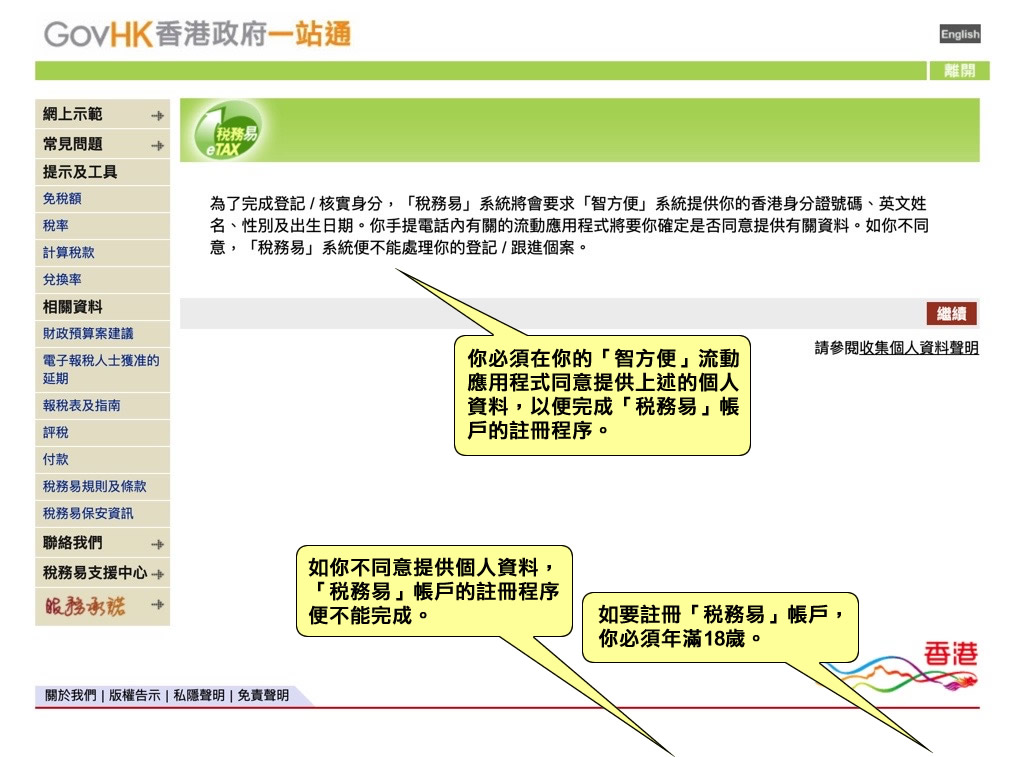Screen dimensions: 1012x757
Task: Open the 評稅 sidebar link
Action: 56,432
